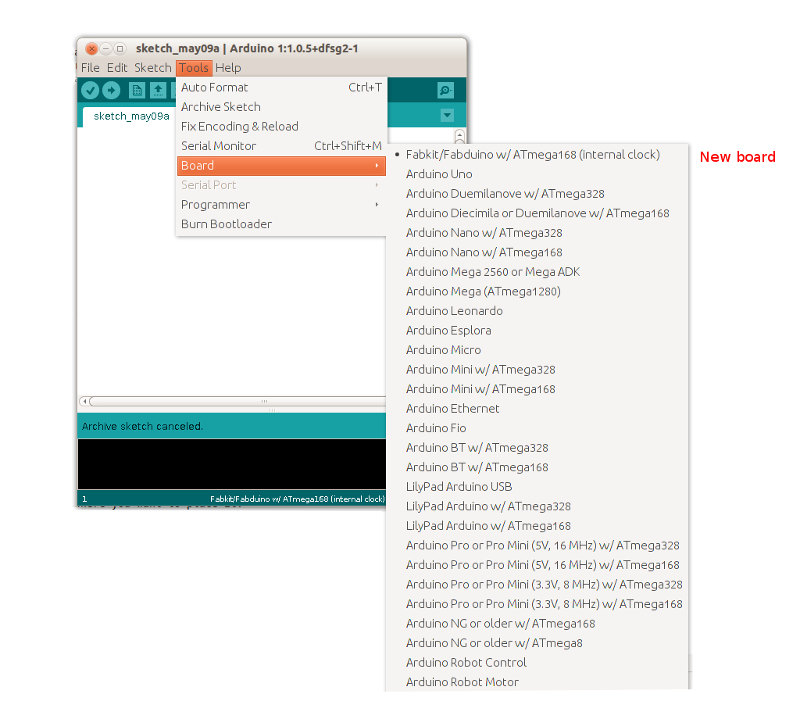Select Pro Mini 5V 16 MHz ATmega328

[537, 545]
